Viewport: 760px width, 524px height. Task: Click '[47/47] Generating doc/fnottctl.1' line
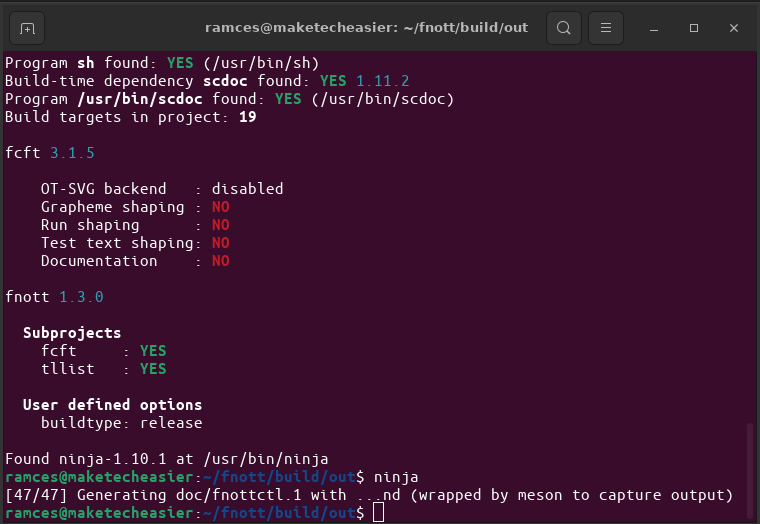pyautogui.click(x=369, y=495)
